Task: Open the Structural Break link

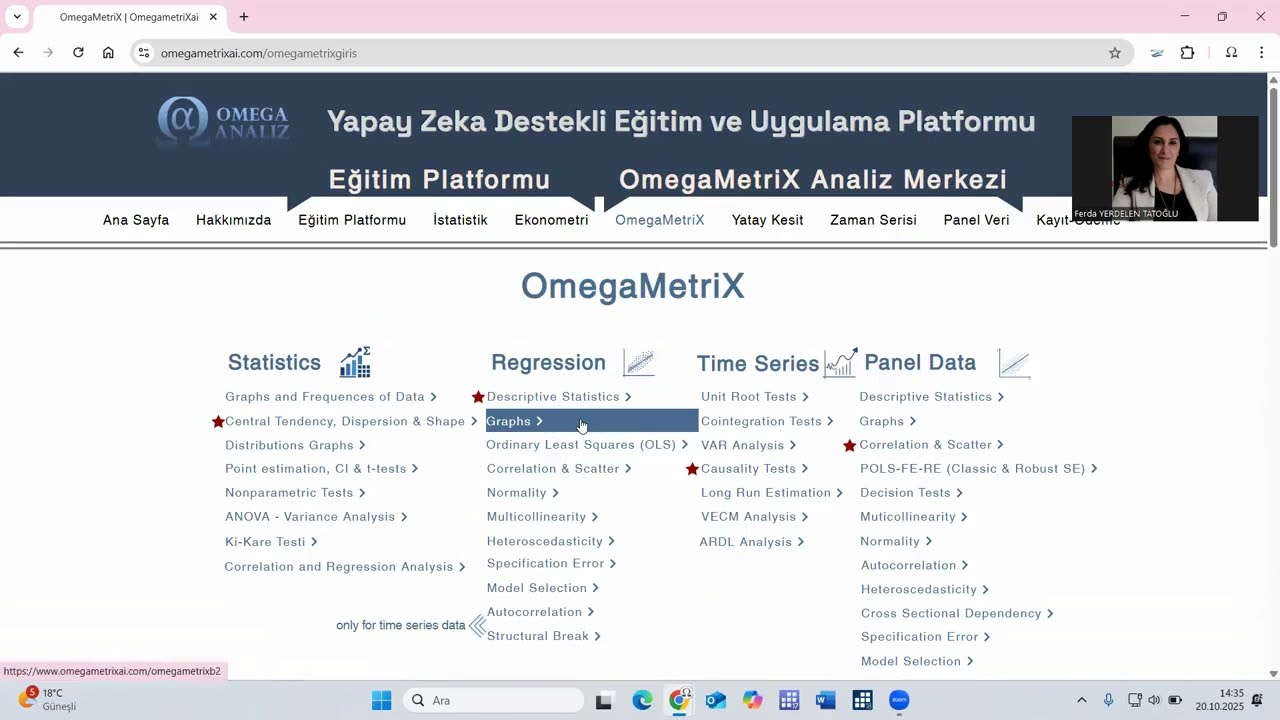Action: click(544, 636)
